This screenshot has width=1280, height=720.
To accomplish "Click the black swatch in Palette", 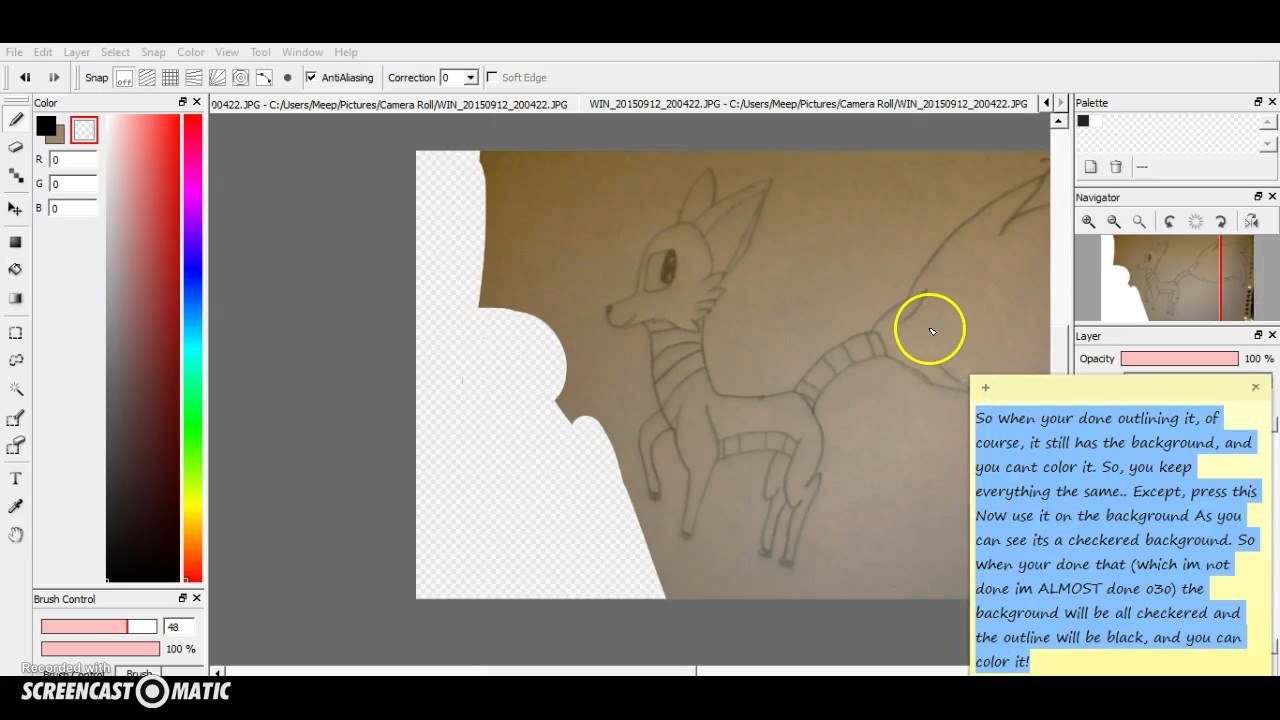I will pyautogui.click(x=1083, y=121).
